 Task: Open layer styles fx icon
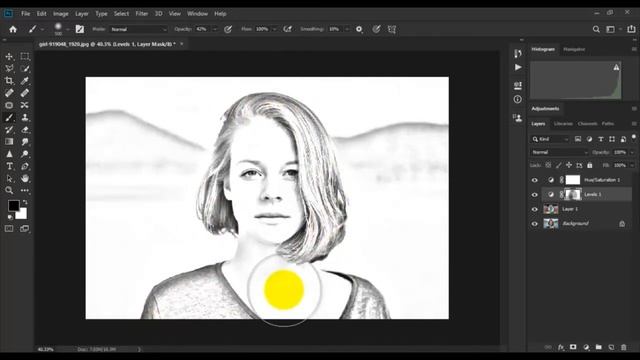point(561,347)
